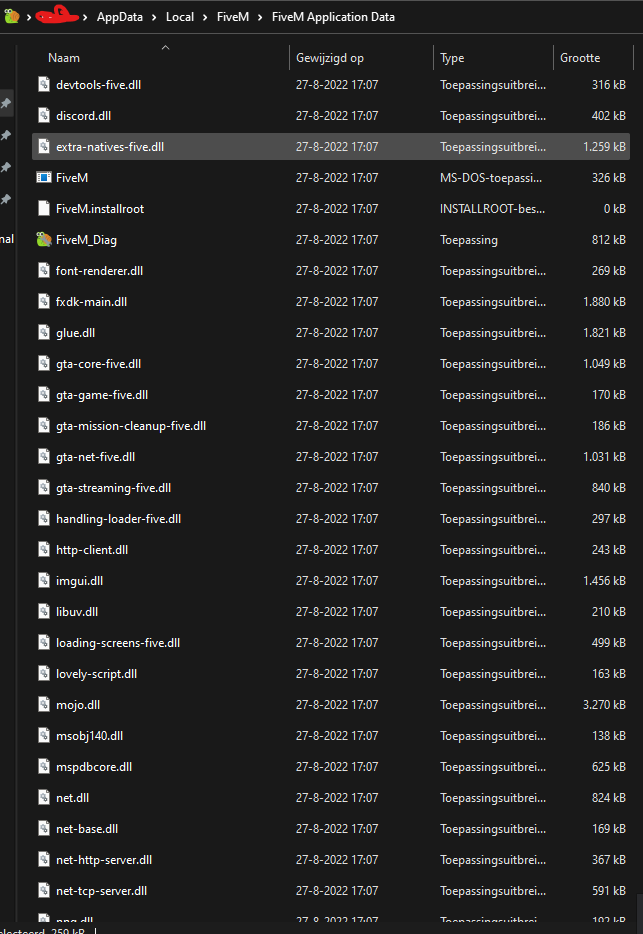643x934 pixels.
Task: Click the libuv.dll file icon
Action: pos(44,611)
